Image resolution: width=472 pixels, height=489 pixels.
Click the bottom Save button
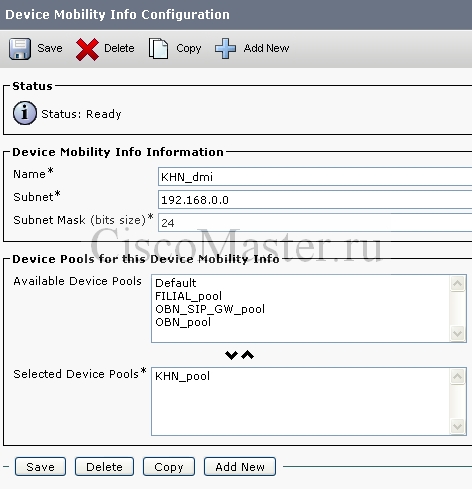pos(40,467)
